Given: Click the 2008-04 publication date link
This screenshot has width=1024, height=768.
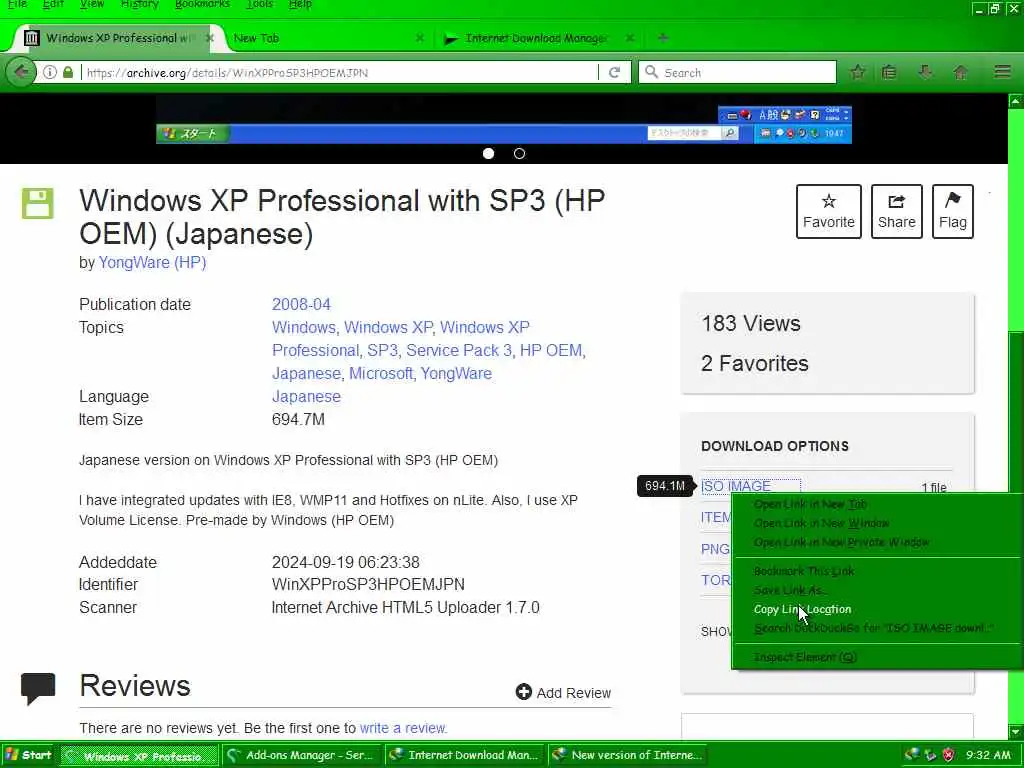Looking at the screenshot, I should (301, 304).
